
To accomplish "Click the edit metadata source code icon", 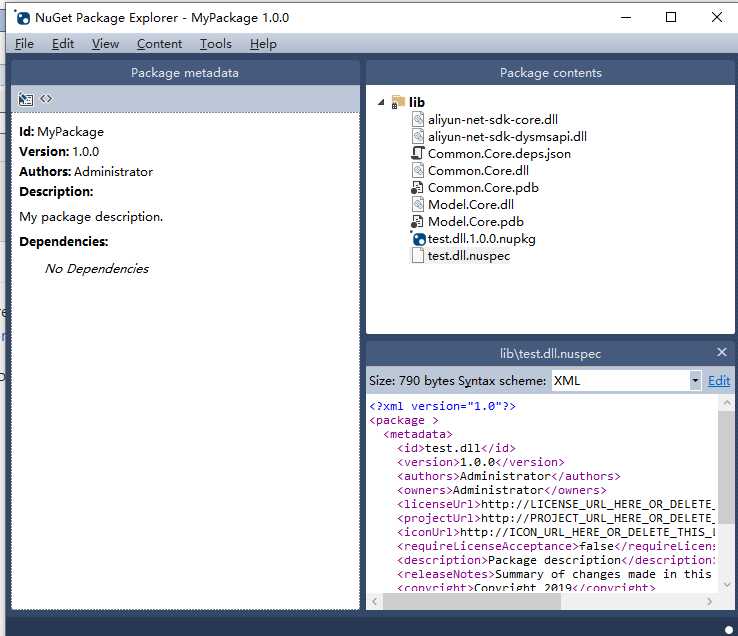I will (46, 98).
